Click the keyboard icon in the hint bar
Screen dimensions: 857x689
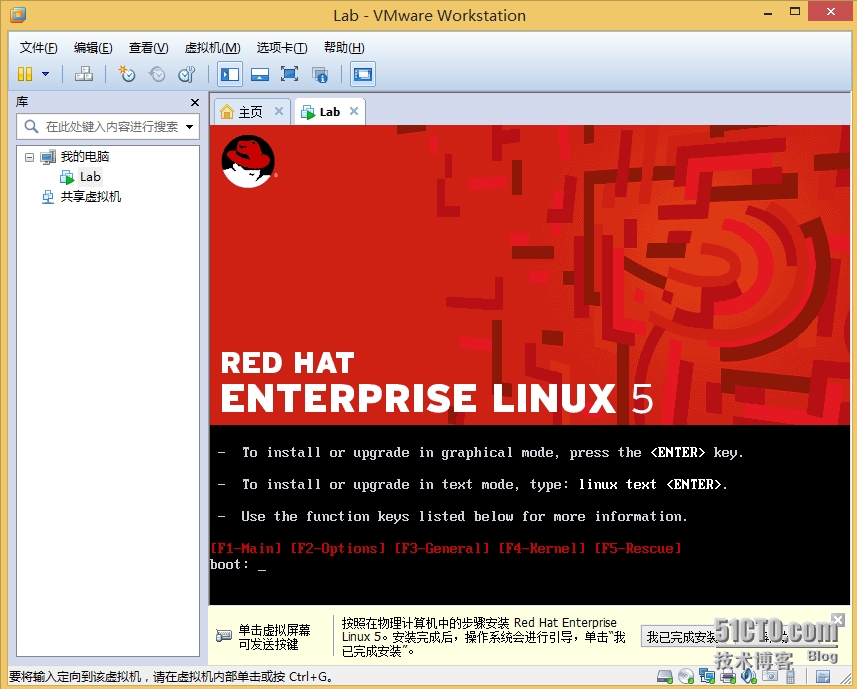point(224,636)
